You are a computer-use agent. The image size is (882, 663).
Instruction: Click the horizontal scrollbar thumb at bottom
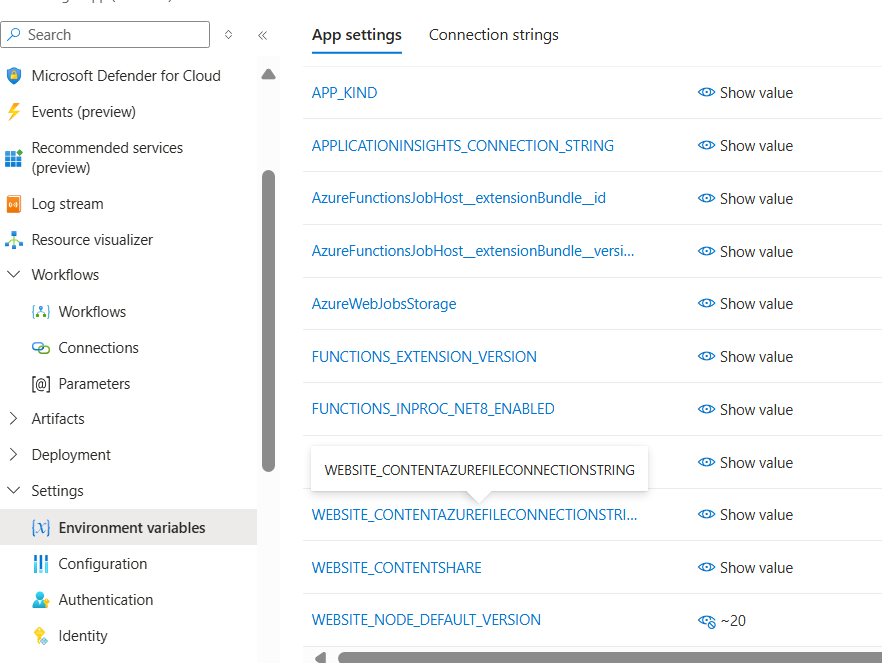(609, 657)
